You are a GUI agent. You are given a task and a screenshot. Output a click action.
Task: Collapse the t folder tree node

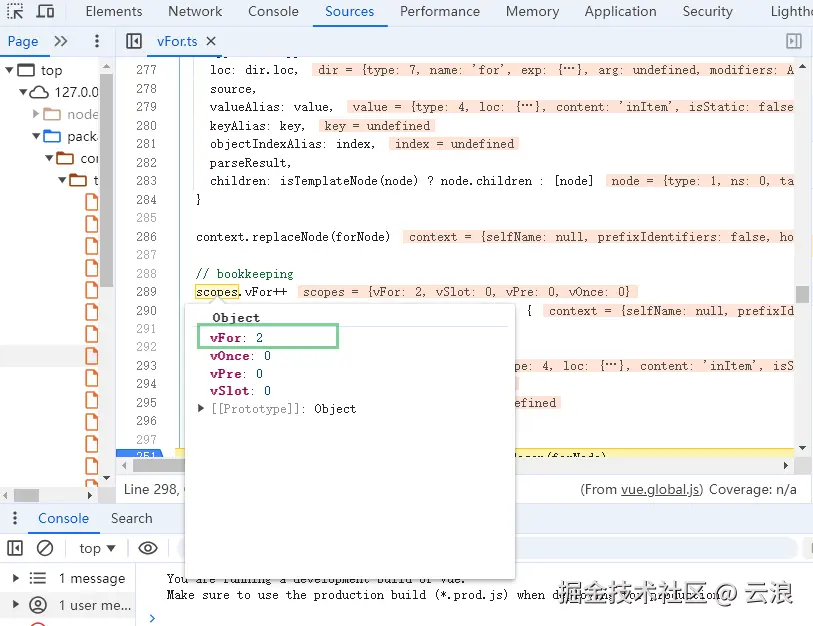click(62, 180)
